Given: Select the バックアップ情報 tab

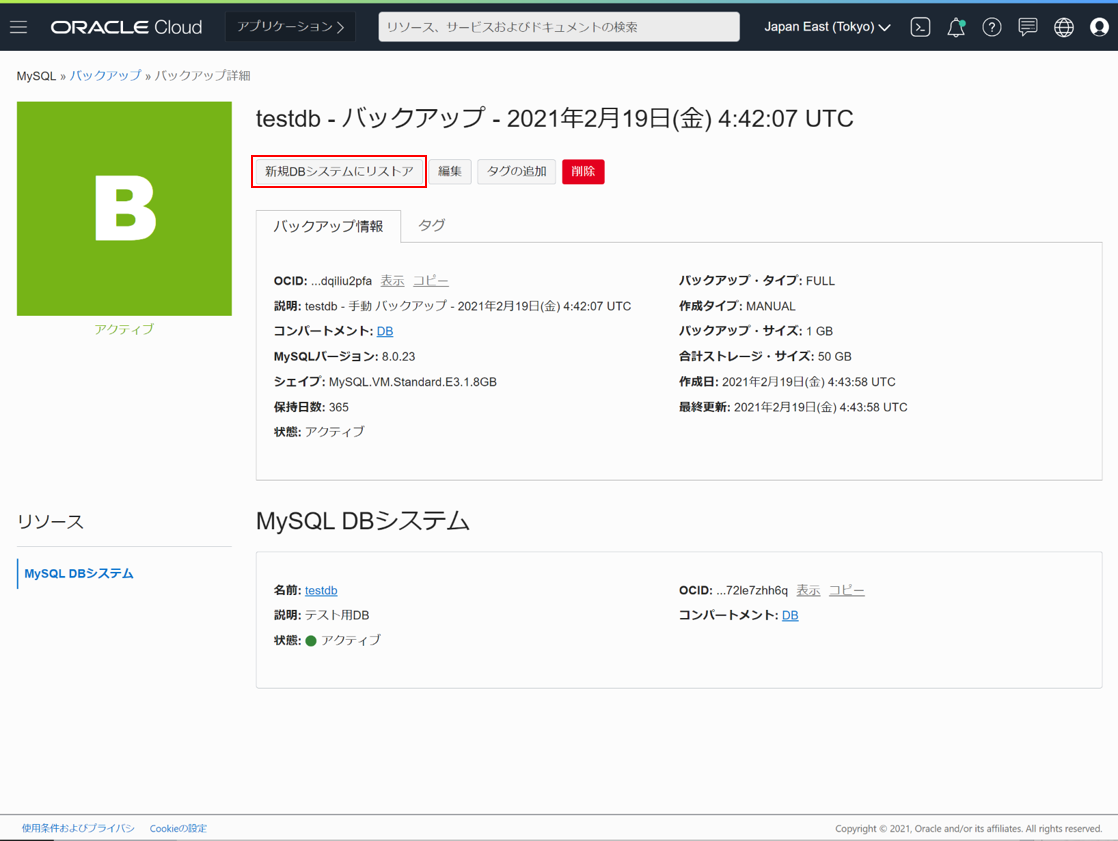Looking at the screenshot, I should click(x=328, y=226).
